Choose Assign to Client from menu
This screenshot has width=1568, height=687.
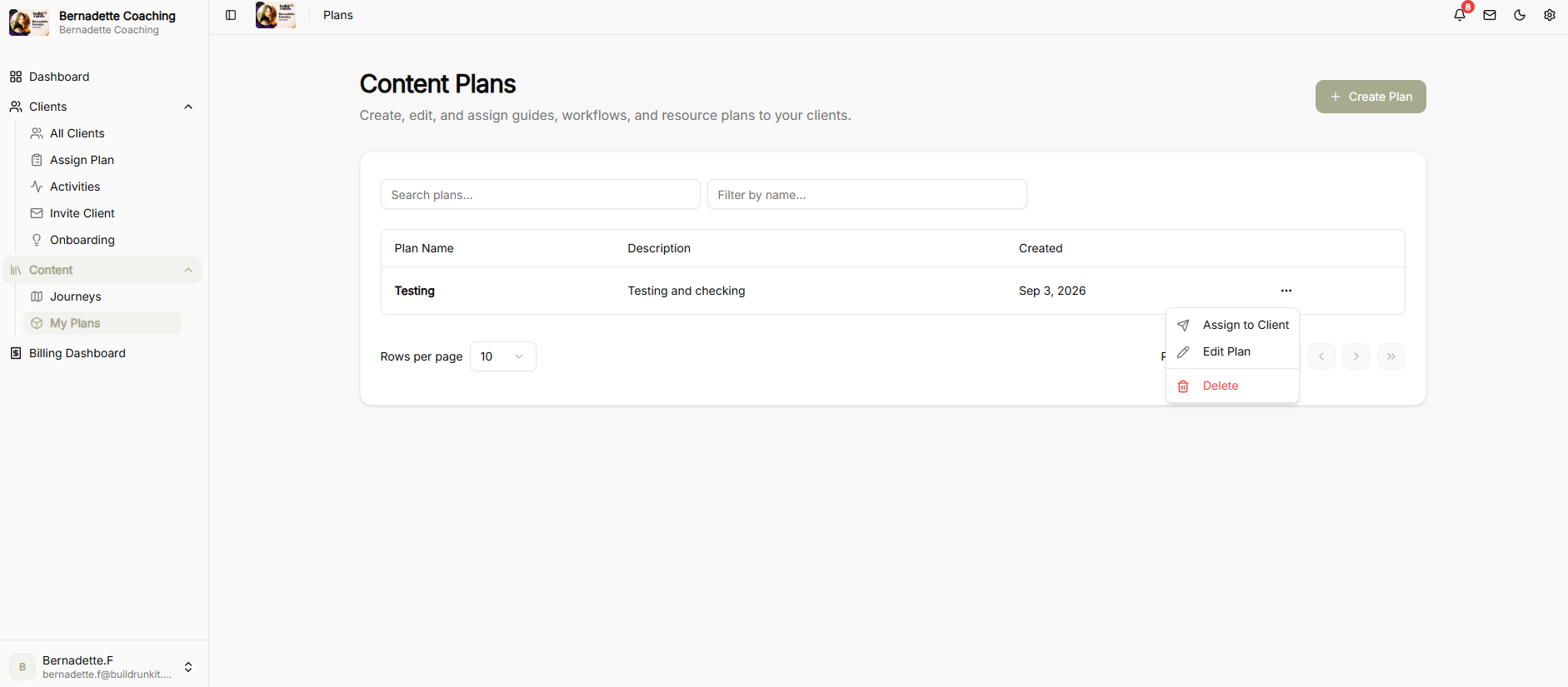pos(1233,325)
